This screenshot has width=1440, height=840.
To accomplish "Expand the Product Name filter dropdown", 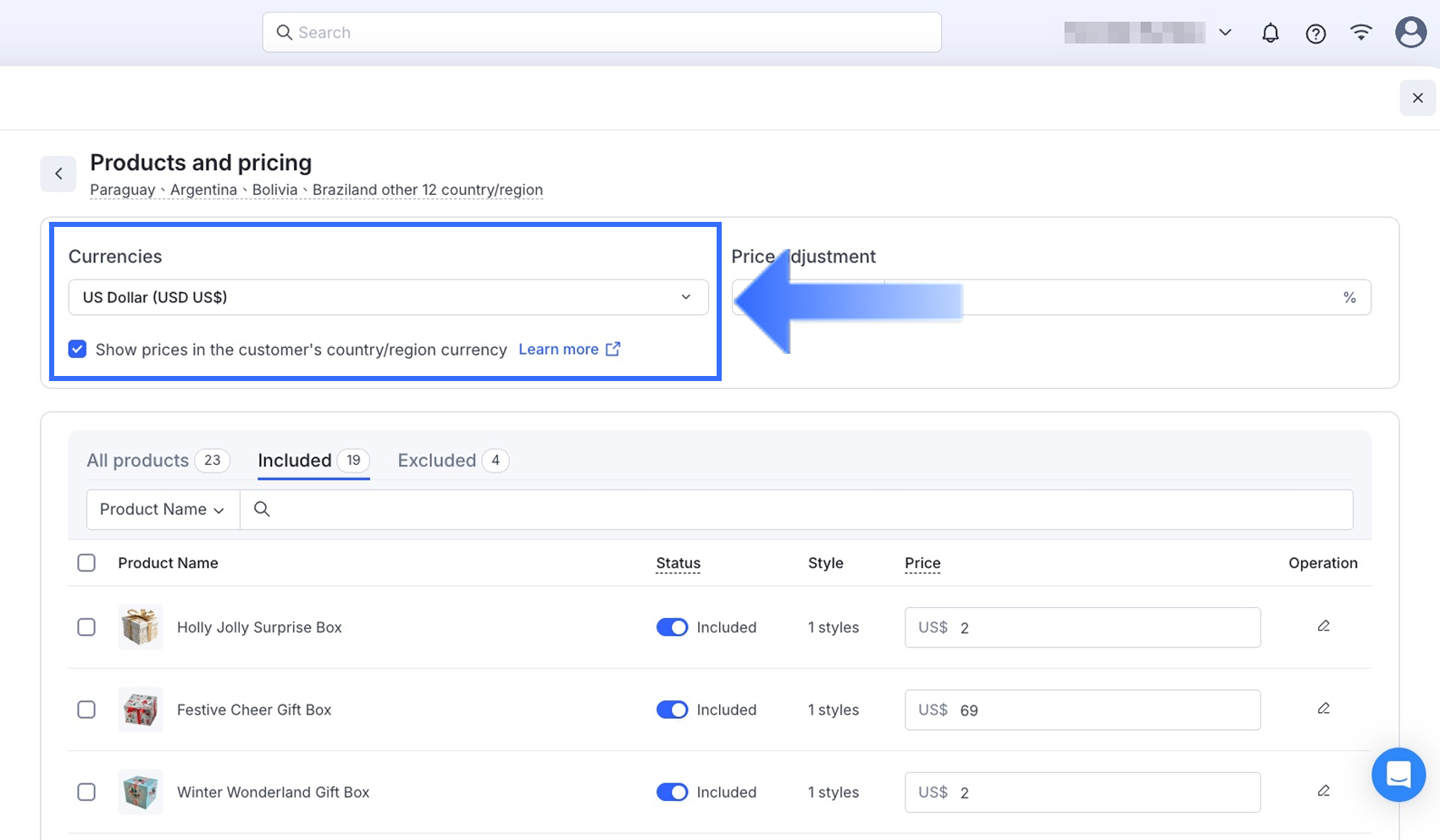I will click(163, 510).
